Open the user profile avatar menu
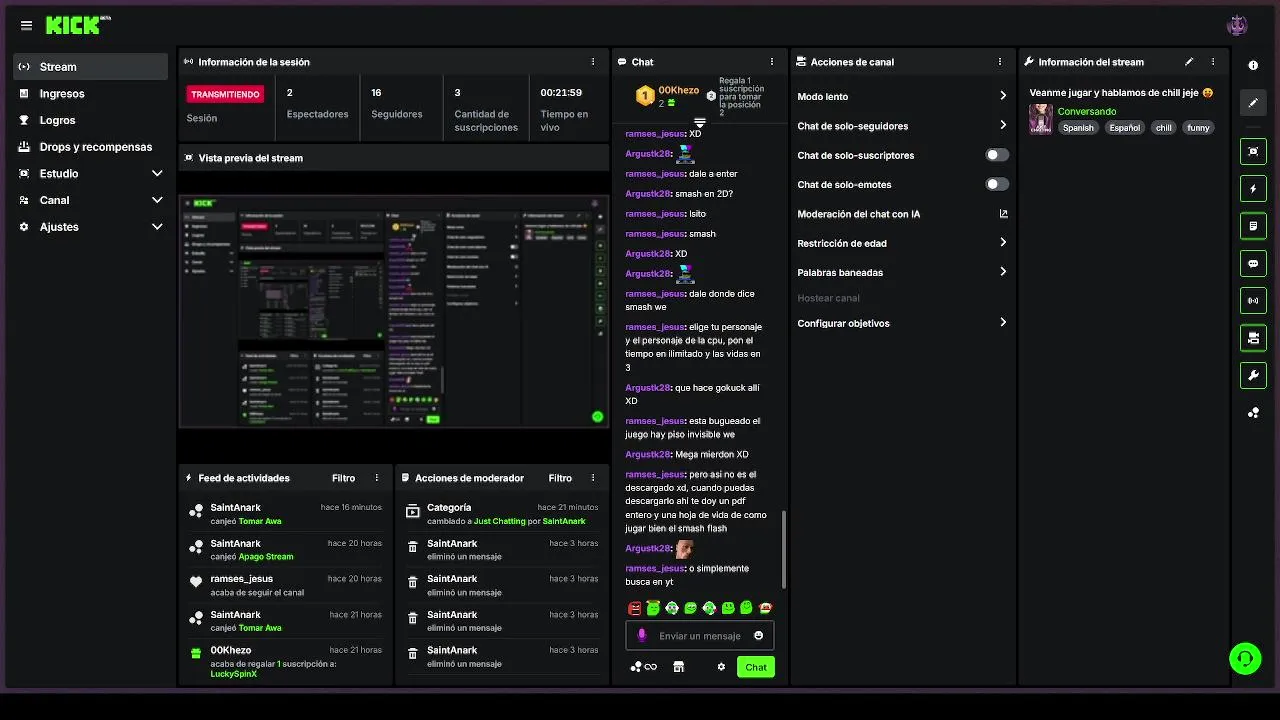Image resolution: width=1280 pixels, height=720 pixels. pyautogui.click(x=1237, y=25)
